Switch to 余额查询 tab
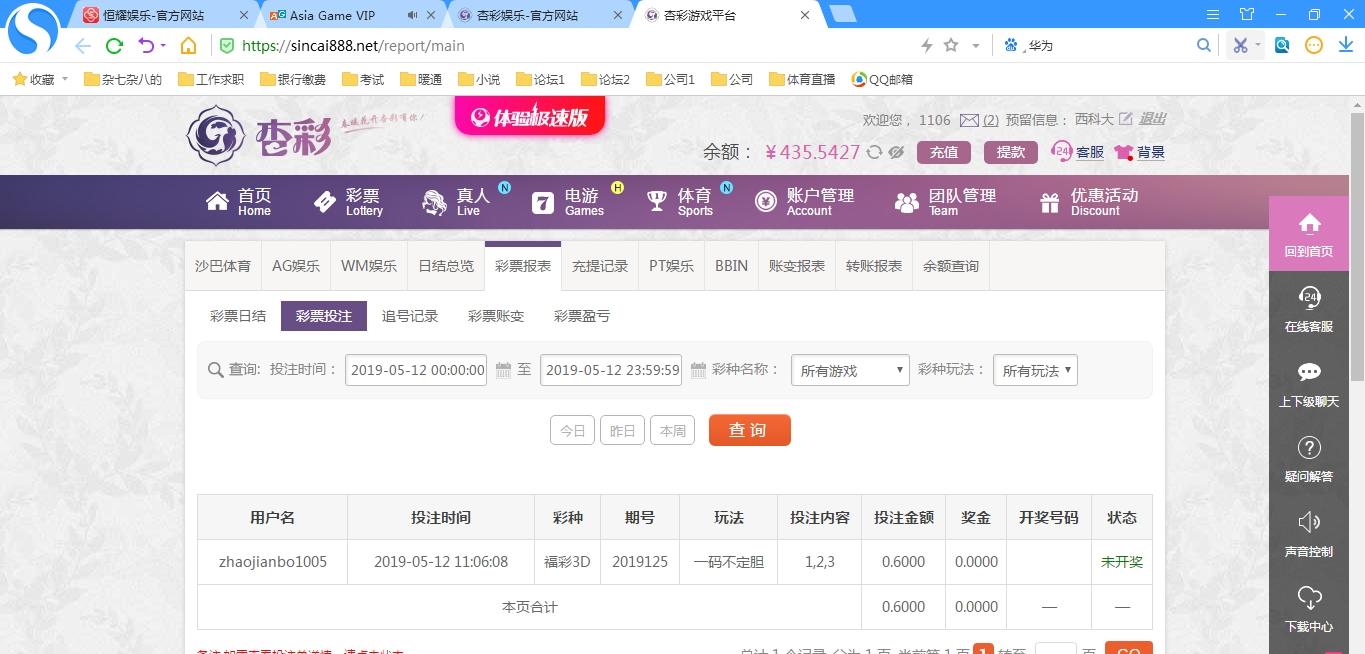This screenshot has width=1365, height=654. (x=951, y=266)
